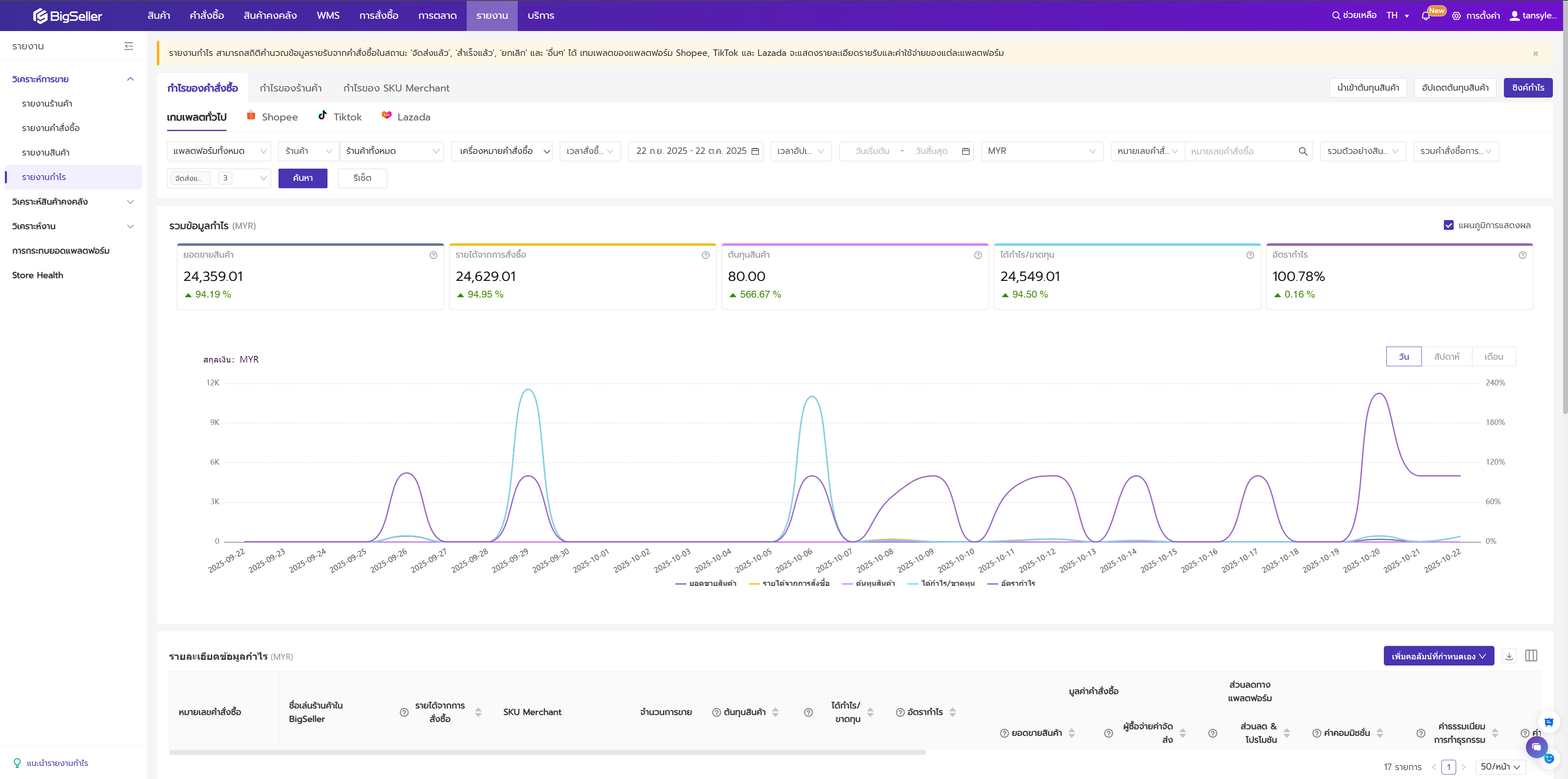Click the ค้นหา search button
Image resolution: width=1568 pixels, height=779 pixels.
(303, 178)
